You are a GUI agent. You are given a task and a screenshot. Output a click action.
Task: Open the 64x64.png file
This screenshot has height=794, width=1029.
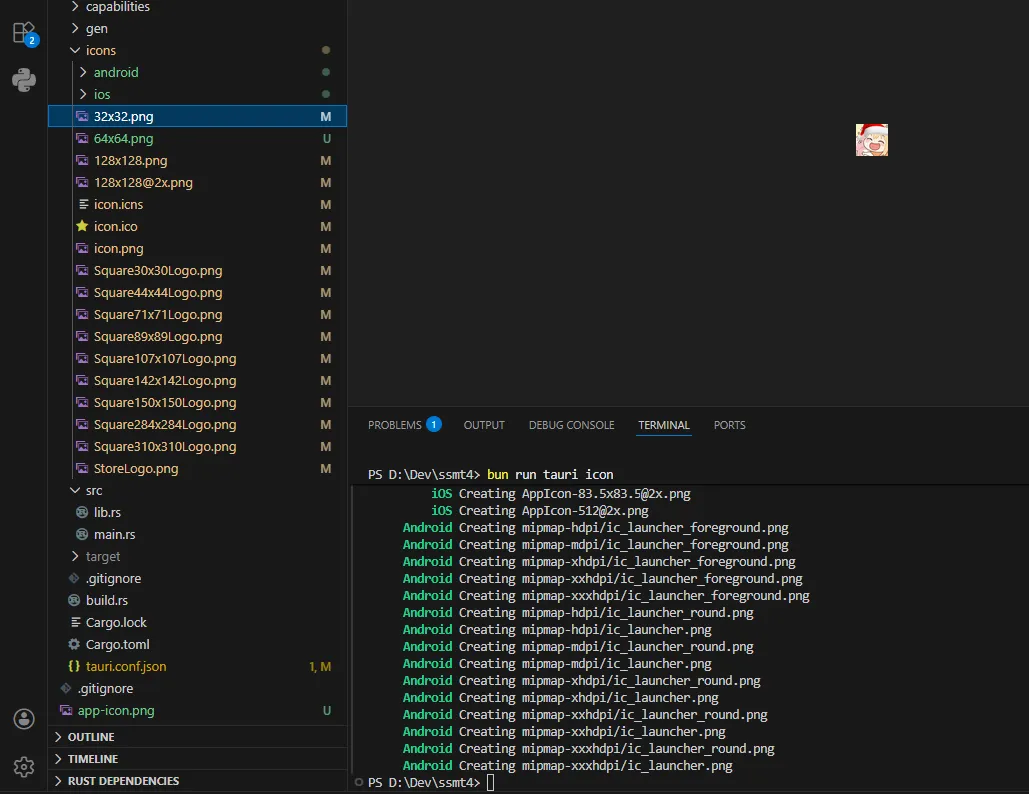coord(123,139)
